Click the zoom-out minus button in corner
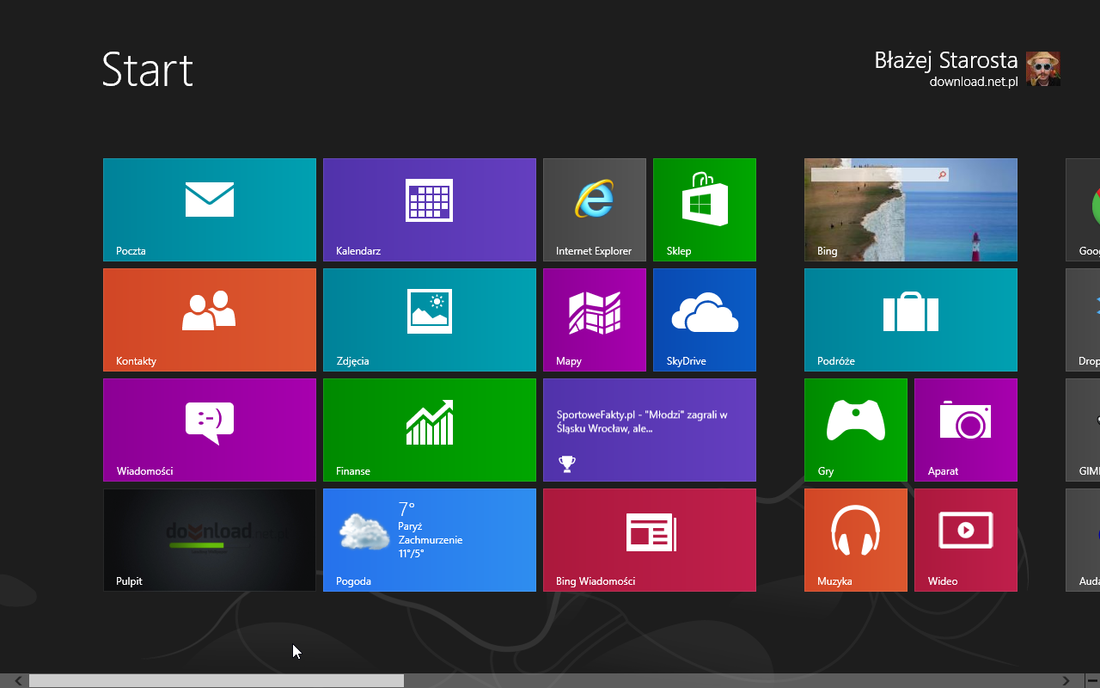The image size is (1100, 688). coord(1092,681)
